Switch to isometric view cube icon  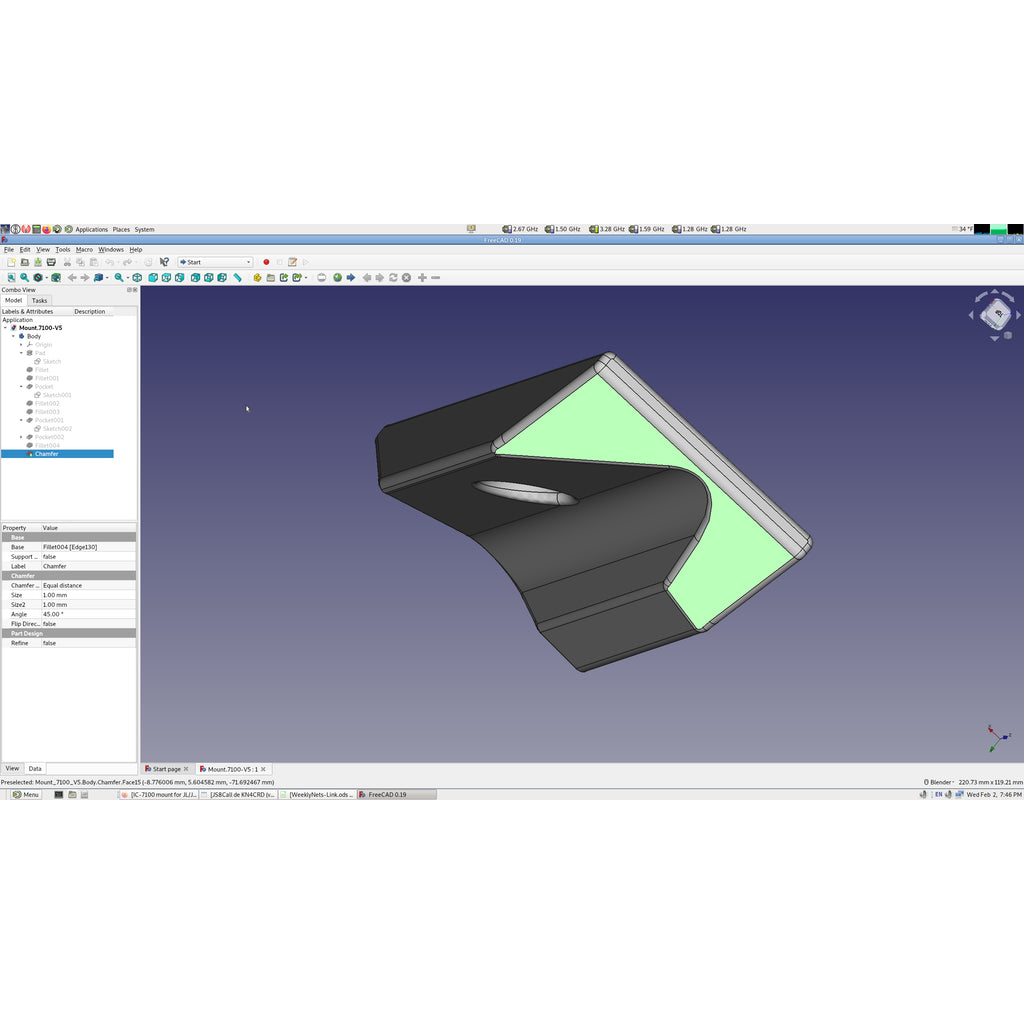[x=137, y=278]
